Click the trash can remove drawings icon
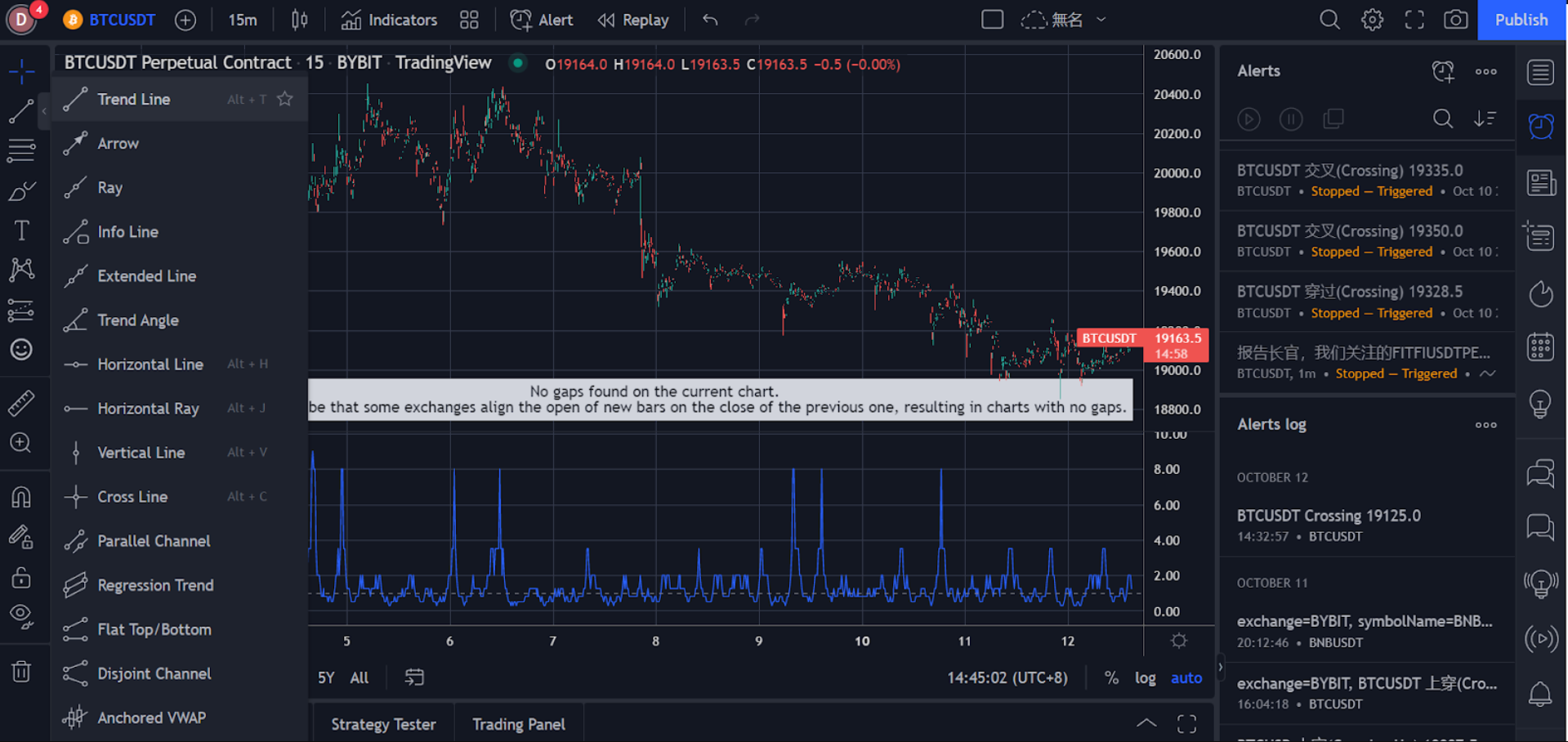Screen dimensions: 1568x742 (21, 672)
